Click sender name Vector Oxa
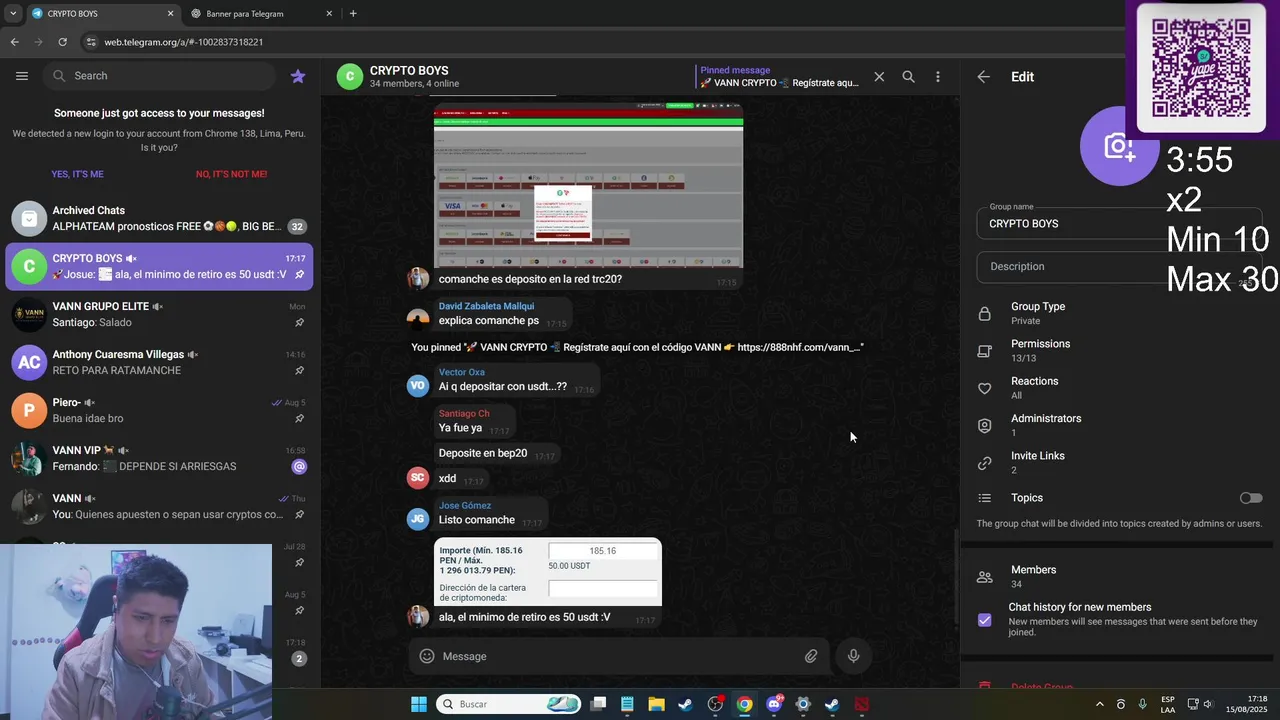 (461, 372)
